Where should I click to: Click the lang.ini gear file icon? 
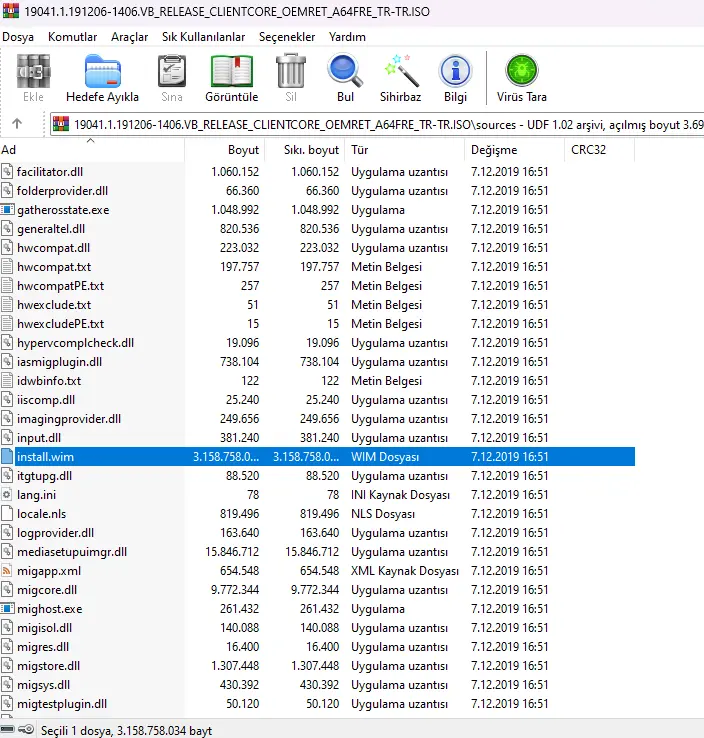click(x=7, y=495)
